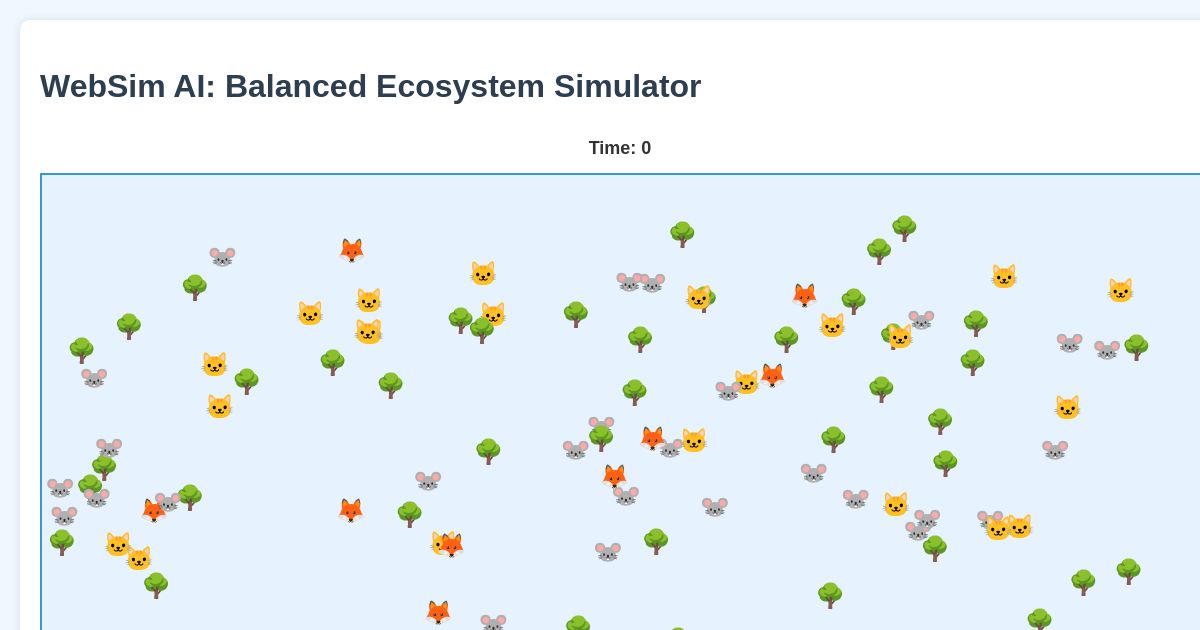Viewport: 1200px width, 630px height.
Task: Click the WebSim AI: Balanced Ecosystem Simulator heading
Action: click(x=370, y=86)
